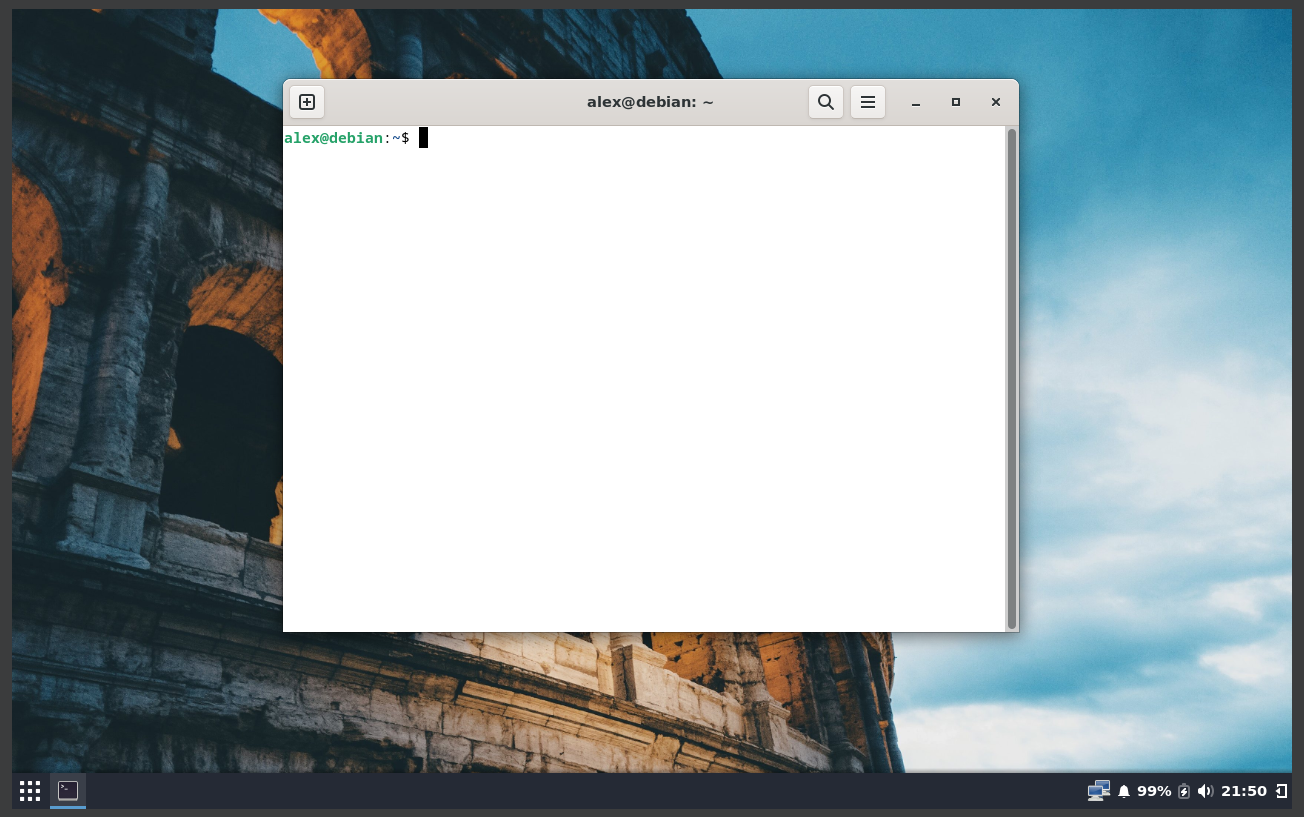Click the blinking terminal cursor block
The image size is (1304, 817).
tap(422, 137)
